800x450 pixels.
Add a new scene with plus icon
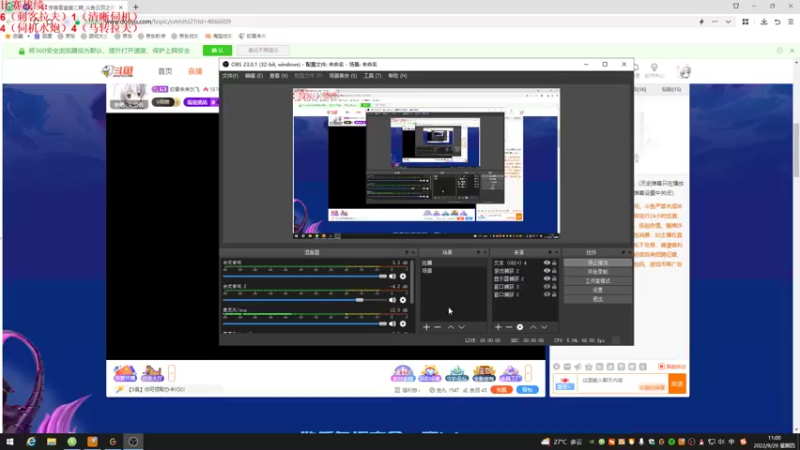427,327
